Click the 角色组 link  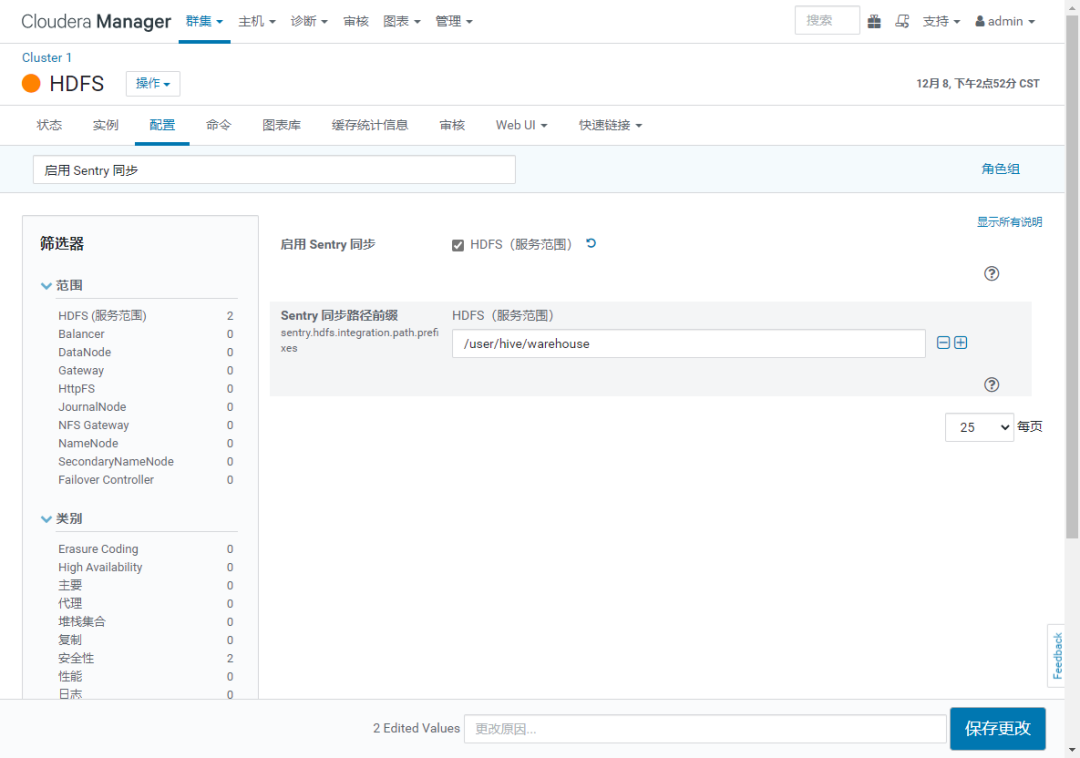pos(1000,169)
